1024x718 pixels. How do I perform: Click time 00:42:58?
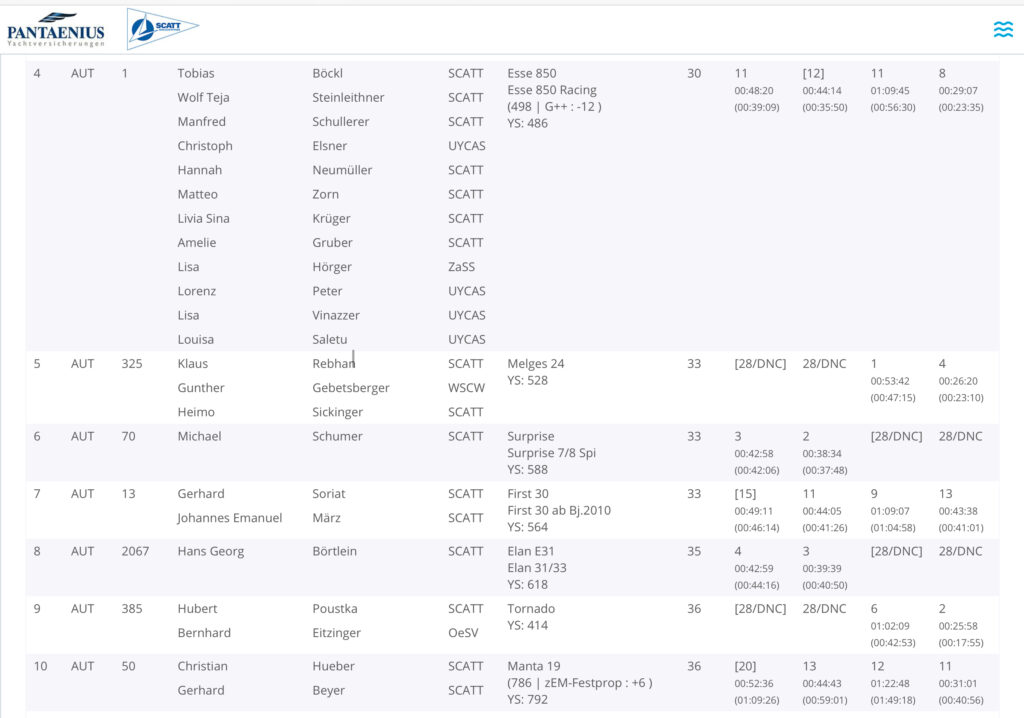click(x=754, y=453)
